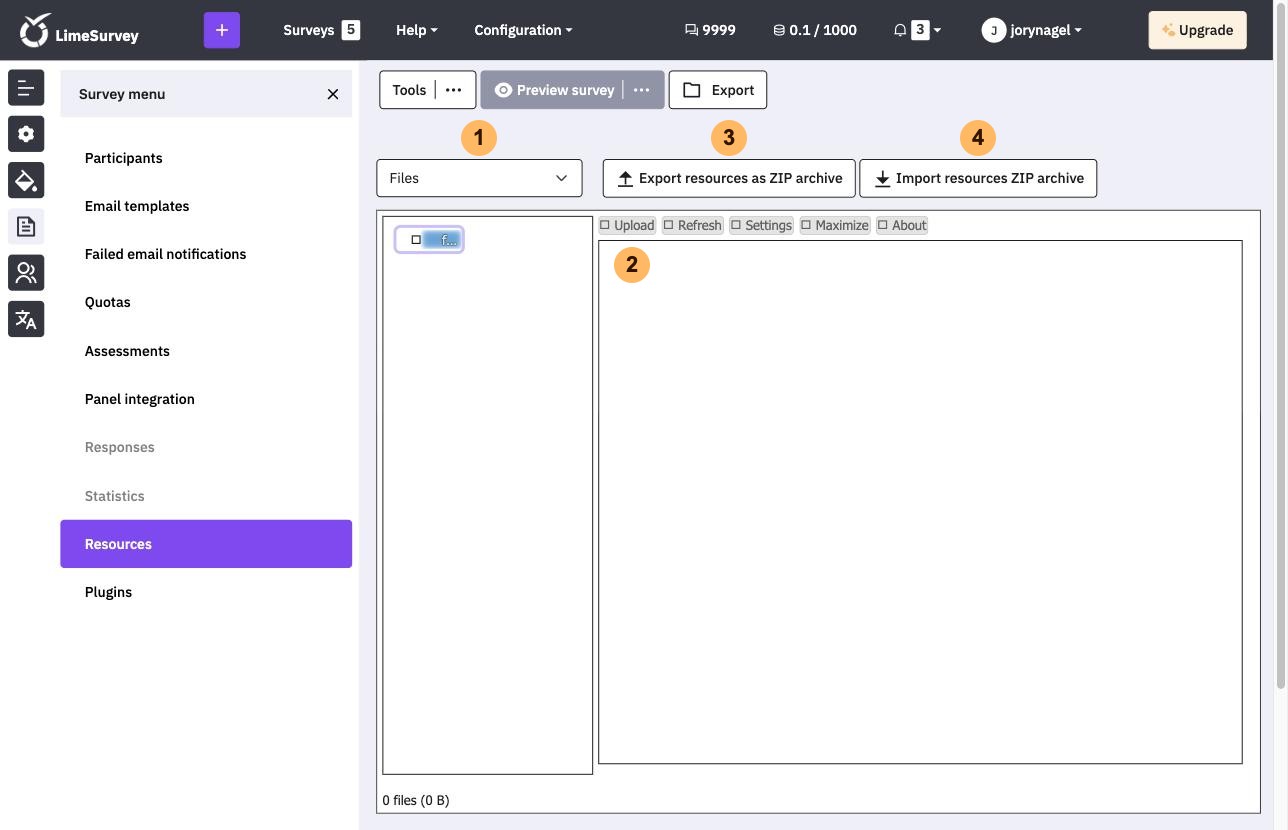
Task: Close the Survey menu panel
Action: 333,94
